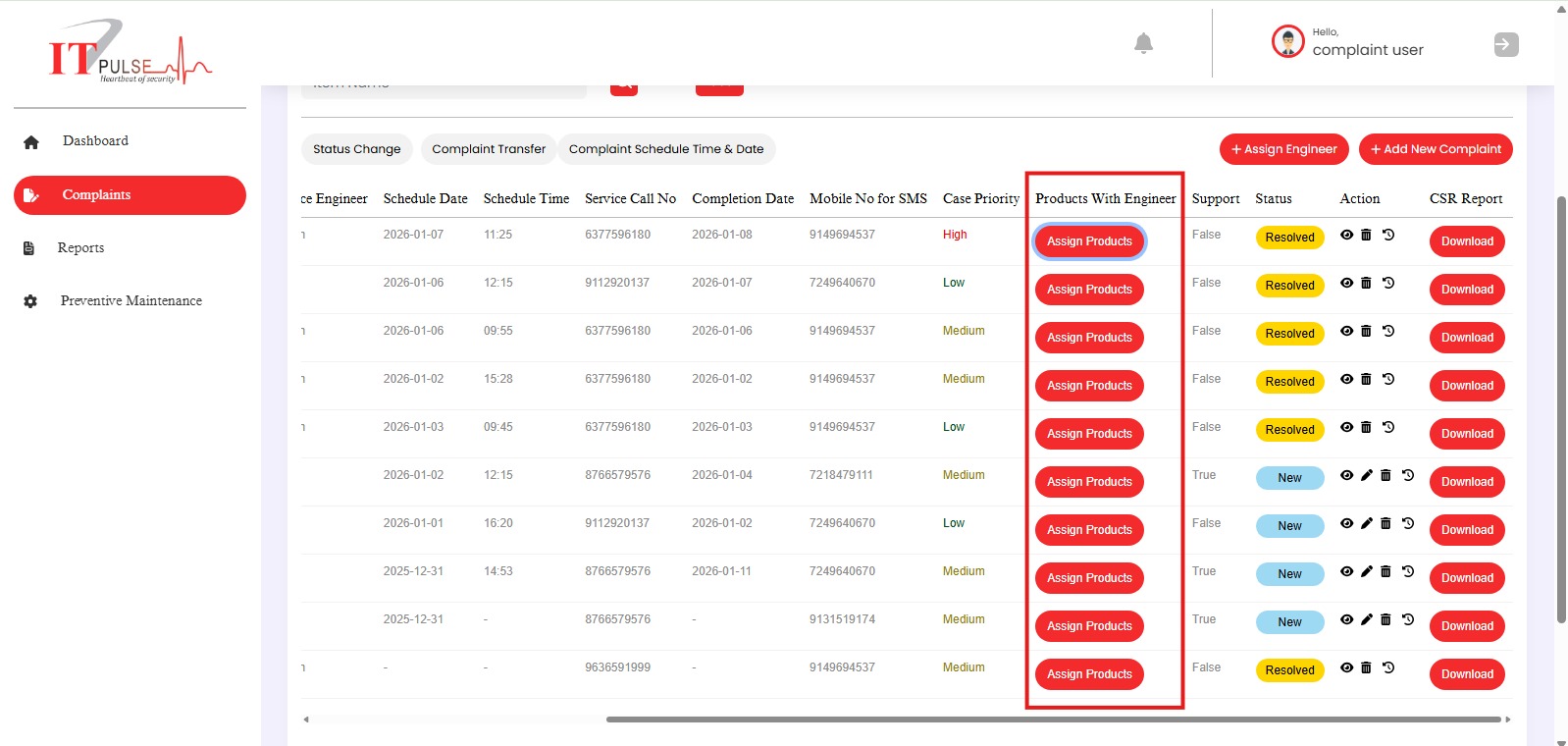
Task: Click the Dashboard home icon in the sidebar
Action: click(x=31, y=142)
